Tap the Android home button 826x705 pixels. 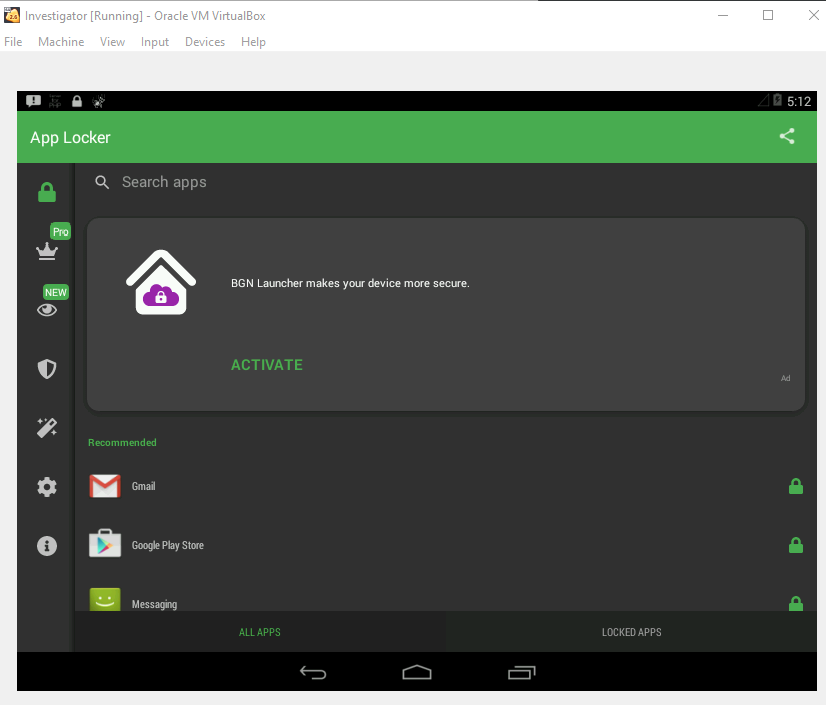(x=417, y=672)
